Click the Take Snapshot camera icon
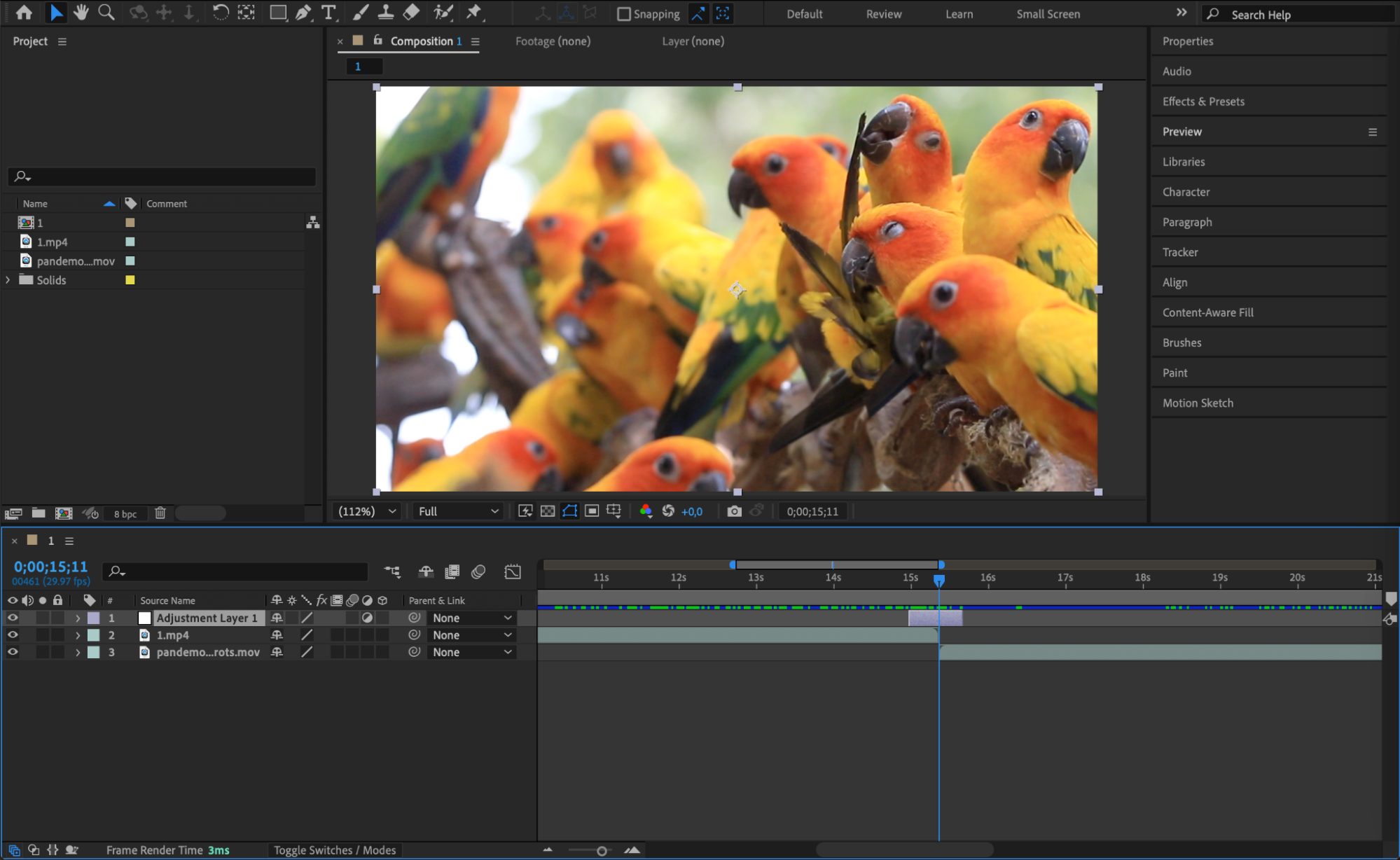 [x=733, y=511]
